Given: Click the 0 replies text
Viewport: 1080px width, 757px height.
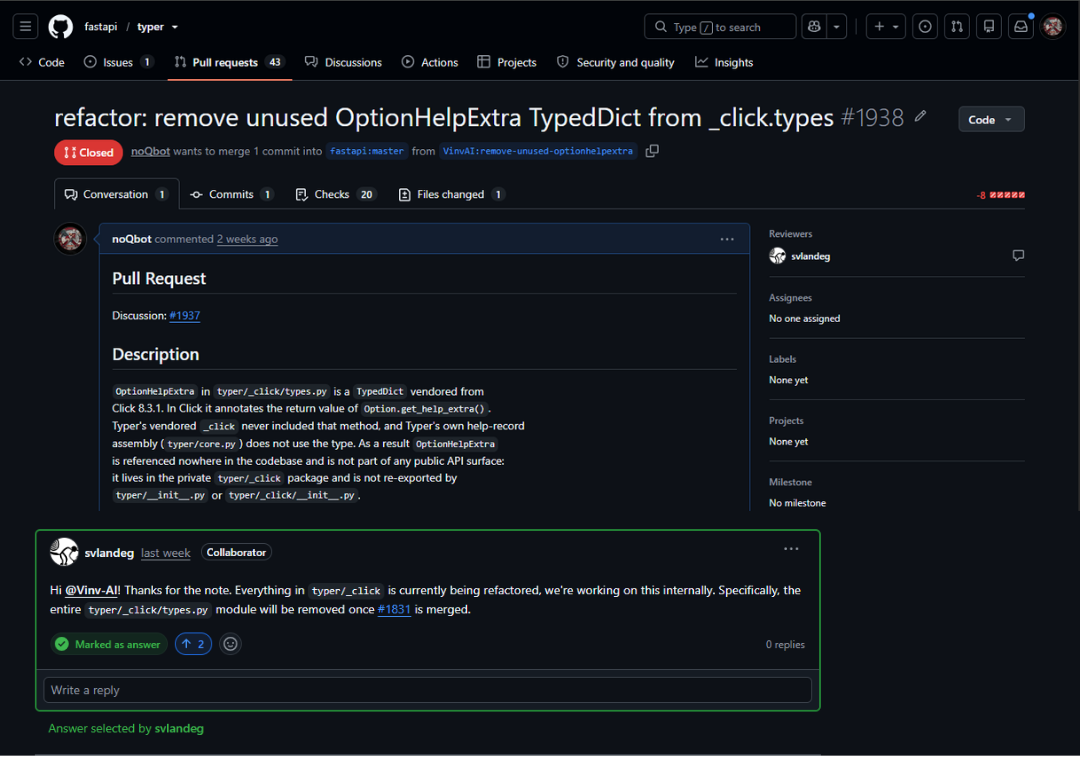Looking at the screenshot, I should click(785, 645).
